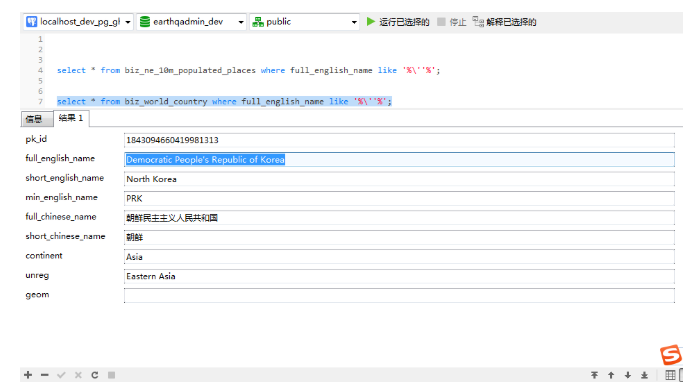Image resolution: width=693 pixels, height=391 pixels.
Task: Click the green run arrow icon
Action: pyautogui.click(x=371, y=21)
